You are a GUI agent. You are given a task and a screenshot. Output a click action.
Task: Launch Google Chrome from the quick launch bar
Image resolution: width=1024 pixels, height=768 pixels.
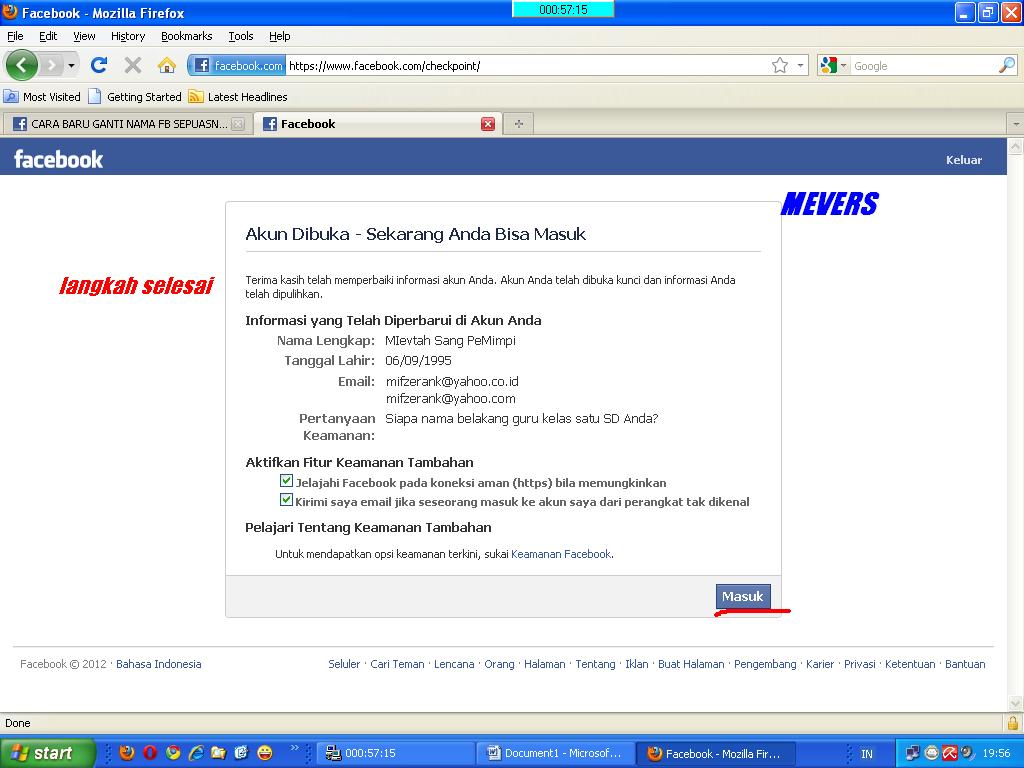[173, 753]
